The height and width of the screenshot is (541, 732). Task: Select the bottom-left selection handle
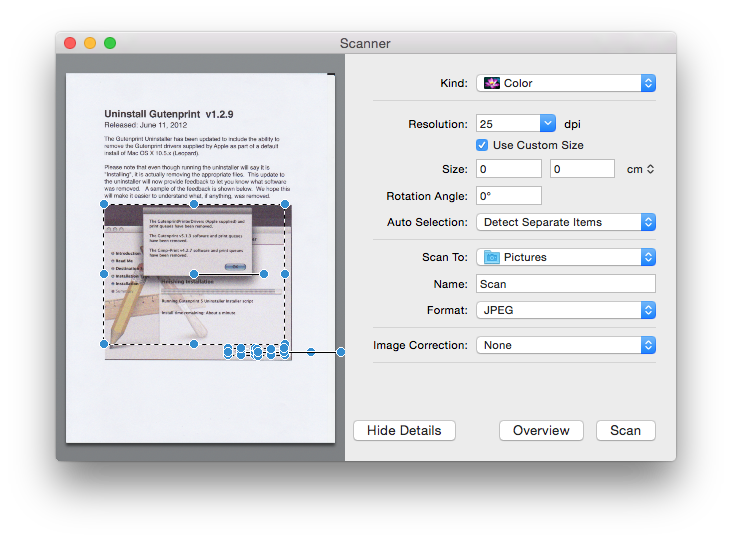104,344
